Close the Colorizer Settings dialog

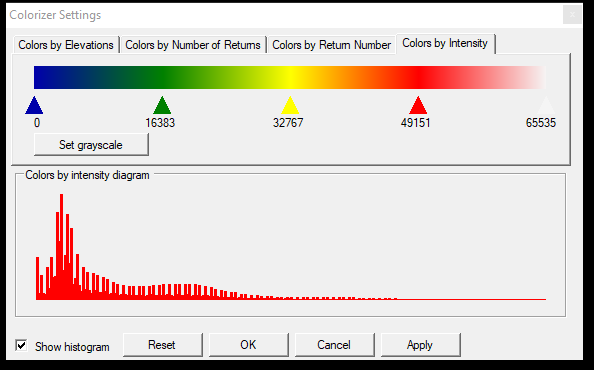click(572, 15)
